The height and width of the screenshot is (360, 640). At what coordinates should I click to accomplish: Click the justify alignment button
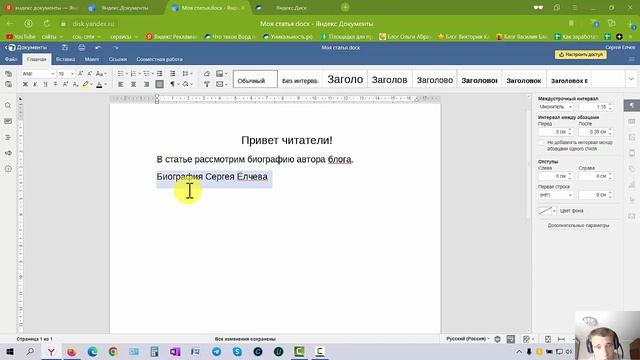click(160, 84)
